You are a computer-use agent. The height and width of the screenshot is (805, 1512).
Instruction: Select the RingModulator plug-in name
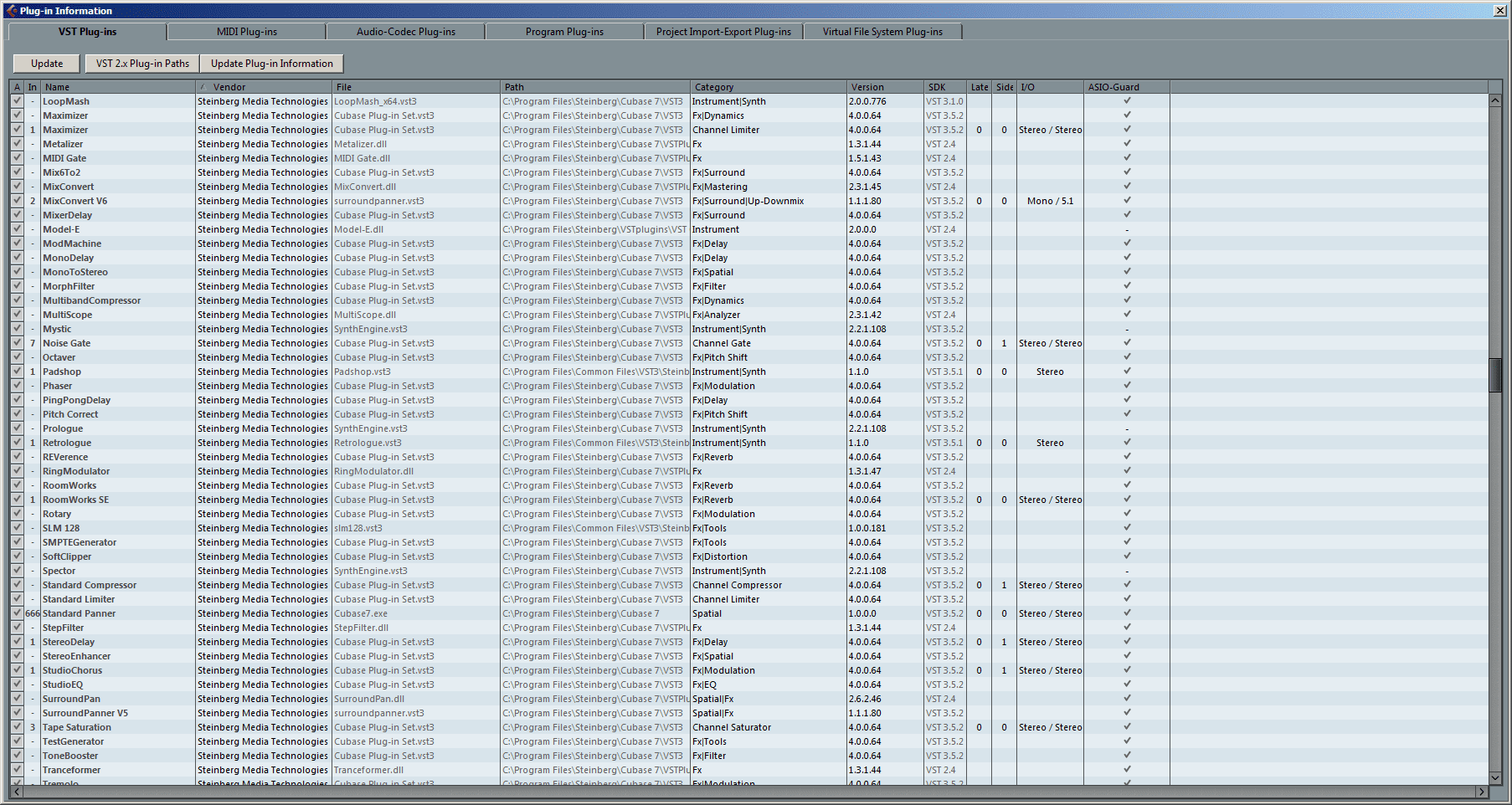coord(76,471)
